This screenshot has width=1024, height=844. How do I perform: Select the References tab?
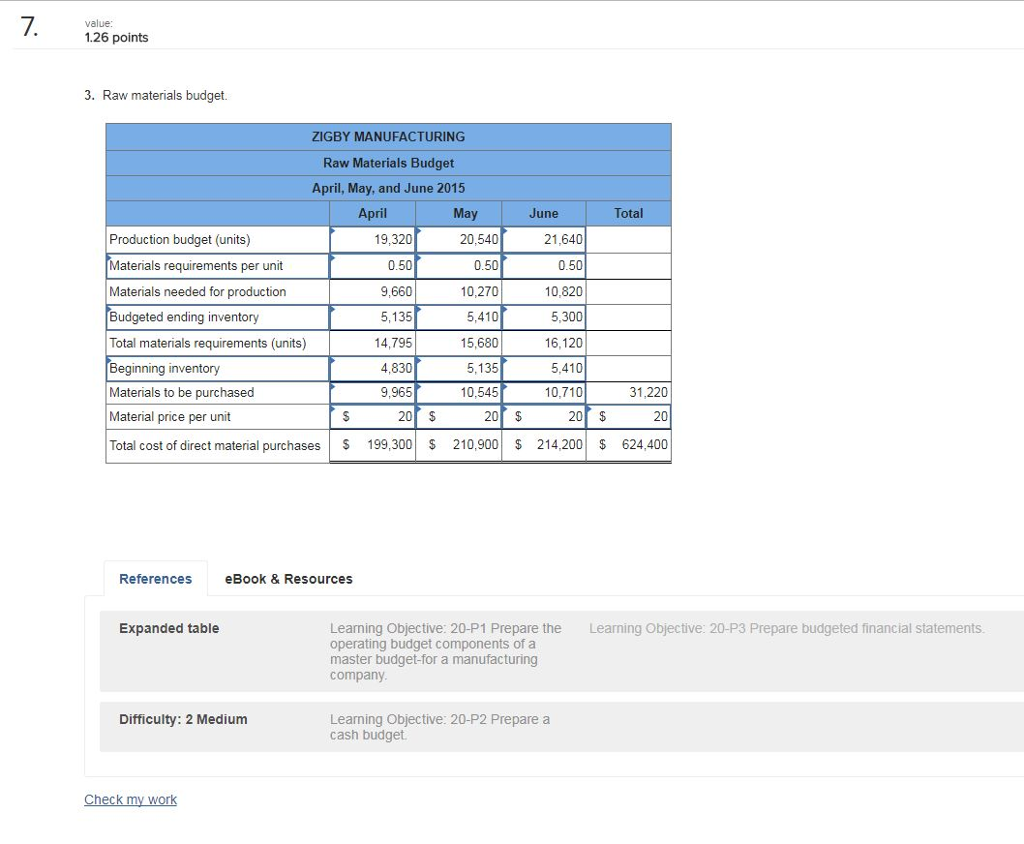155,579
